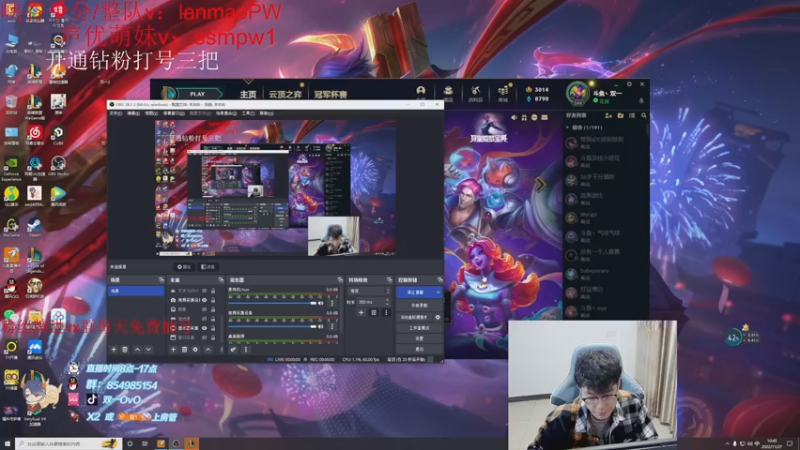This screenshot has width=800, height=450.
Task: Open the OBS Studio desktop icon
Action: tap(58, 166)
